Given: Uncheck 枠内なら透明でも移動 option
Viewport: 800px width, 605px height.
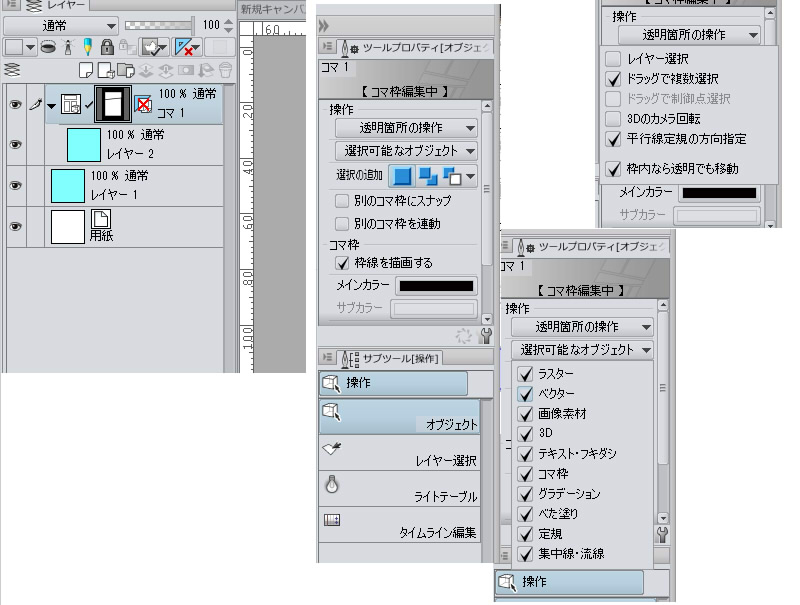Looking at the screenshot, I should (613, 169).
